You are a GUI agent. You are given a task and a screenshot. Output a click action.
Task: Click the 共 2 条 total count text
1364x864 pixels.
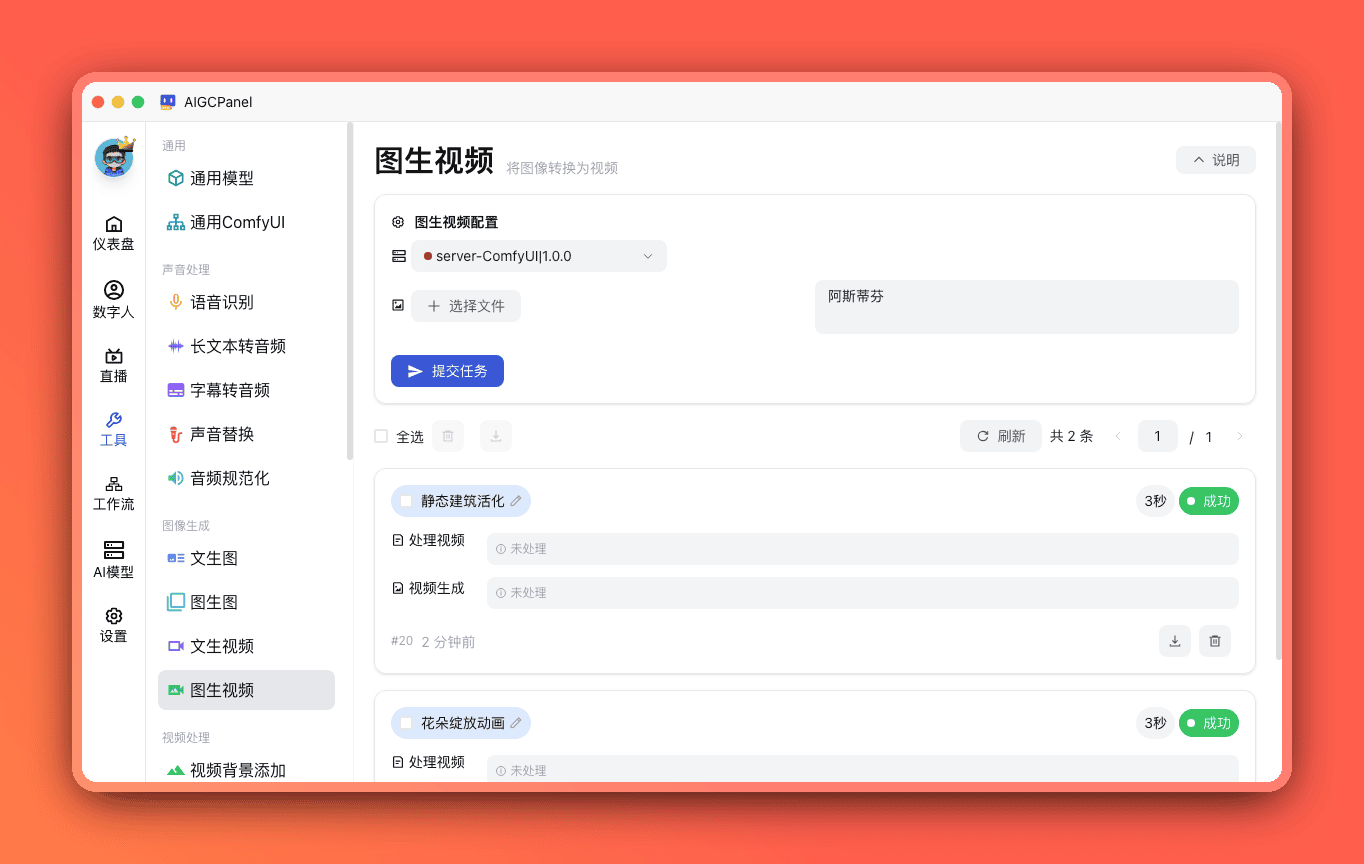click(1072, 436)
